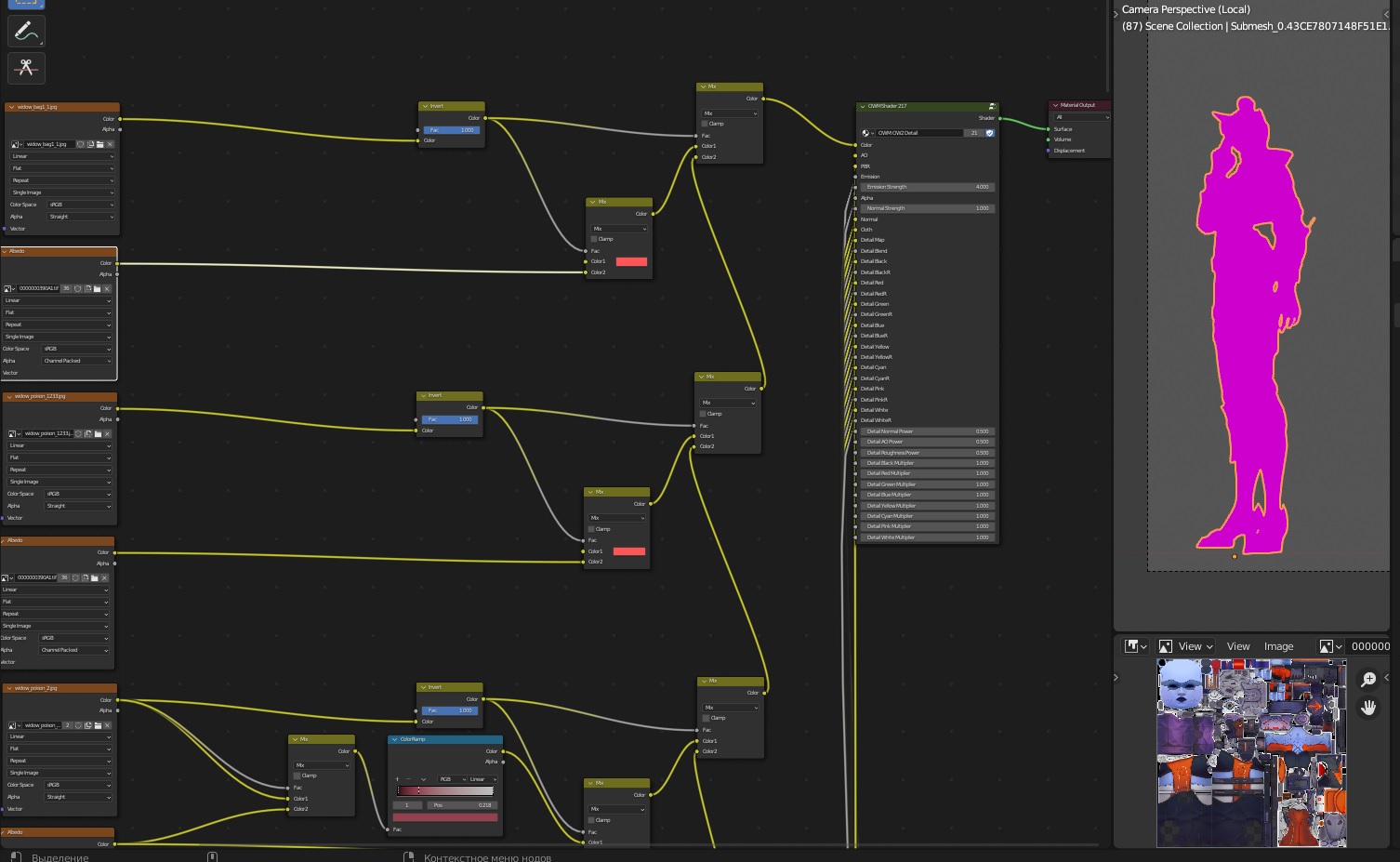
Task: Toggle fake user shield in topmost Albedo node
Action: [78, 288]
